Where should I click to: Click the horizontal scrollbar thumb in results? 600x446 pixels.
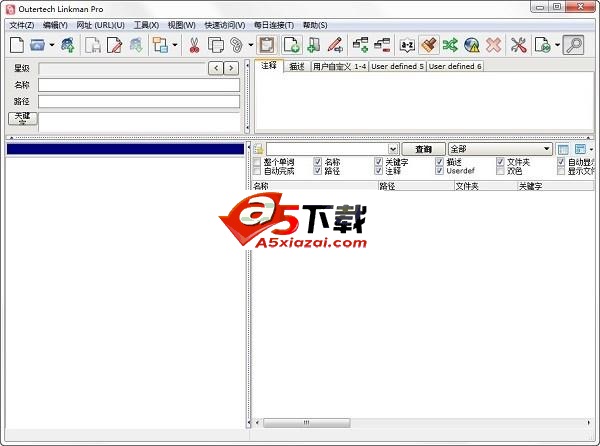[x=307, y=423]
